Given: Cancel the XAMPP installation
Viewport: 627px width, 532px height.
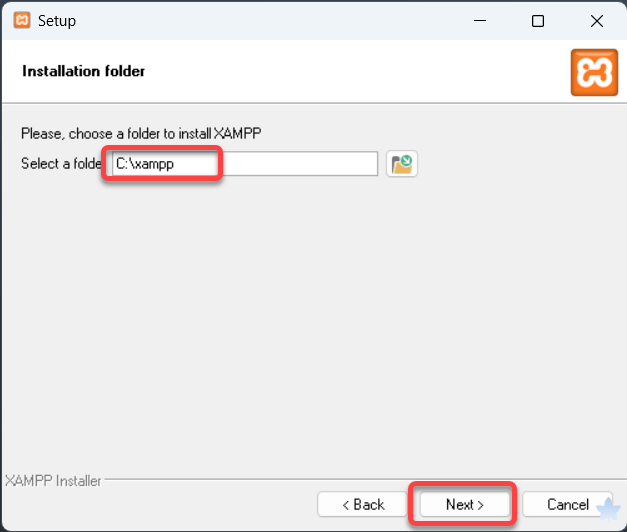Looking at the screenshot, I should [567, 504].
